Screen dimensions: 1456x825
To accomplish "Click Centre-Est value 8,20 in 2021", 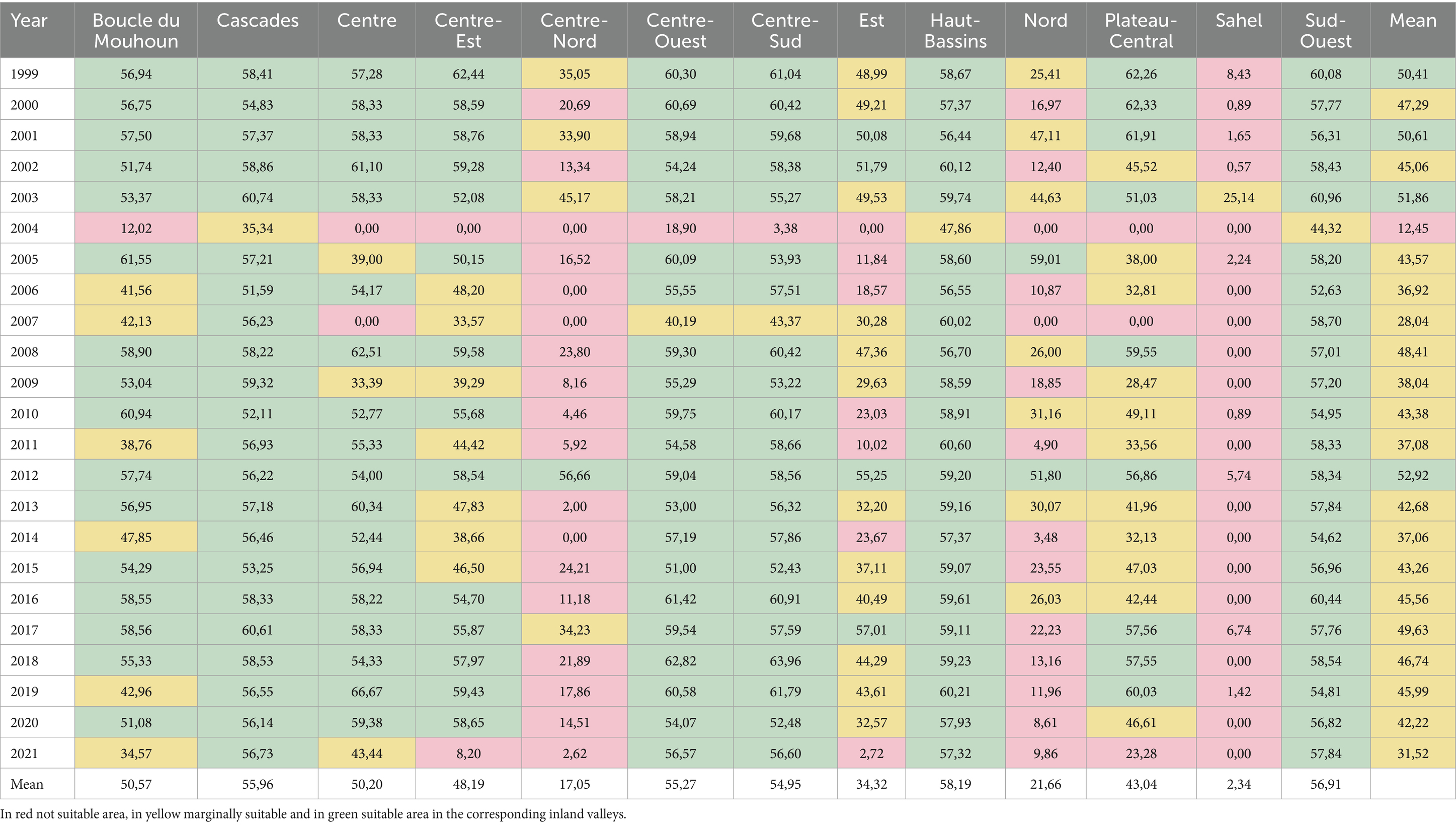I will tap(468, 754).
